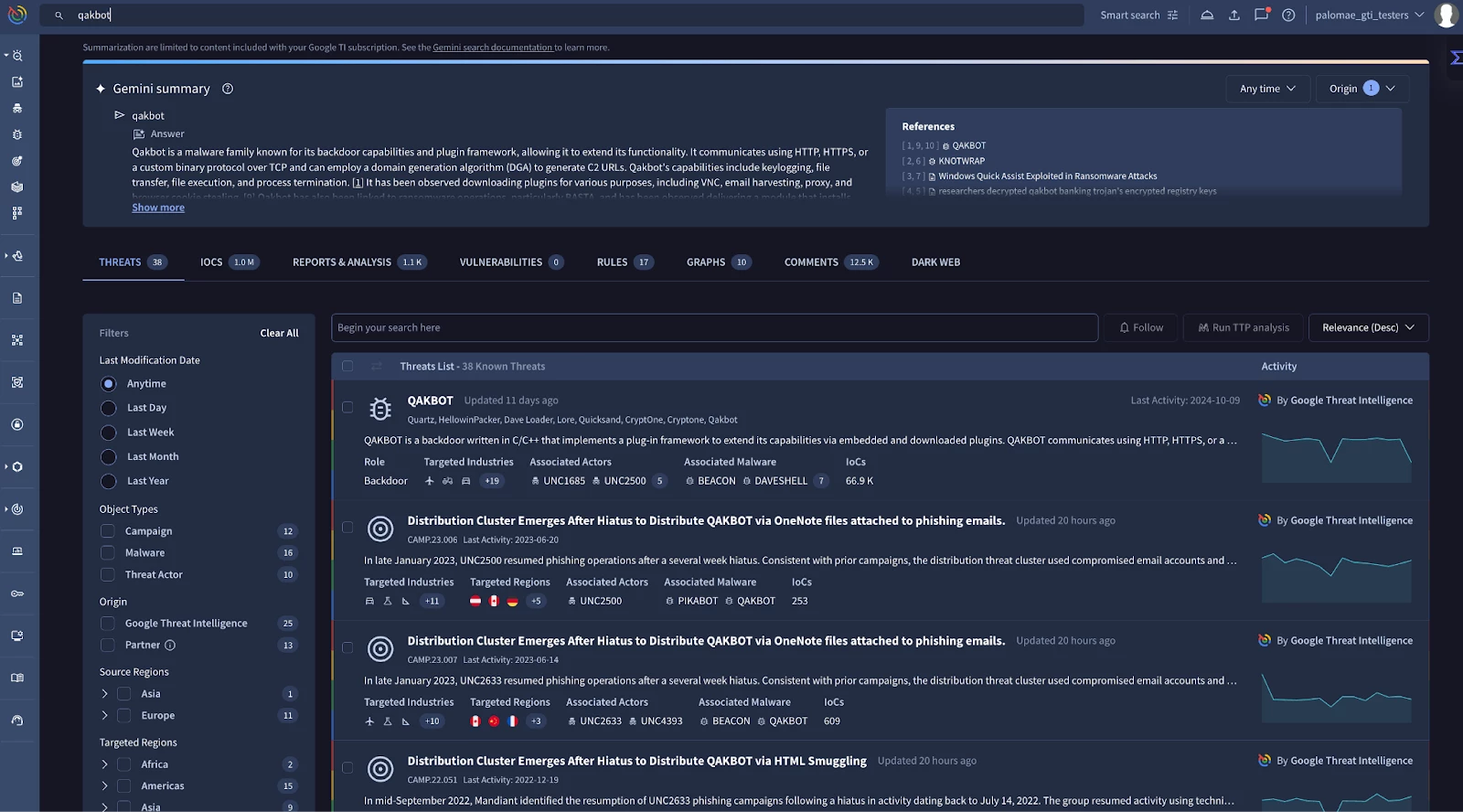
Task: Open the headset support sidebar icon
Action: click(17, 721)
